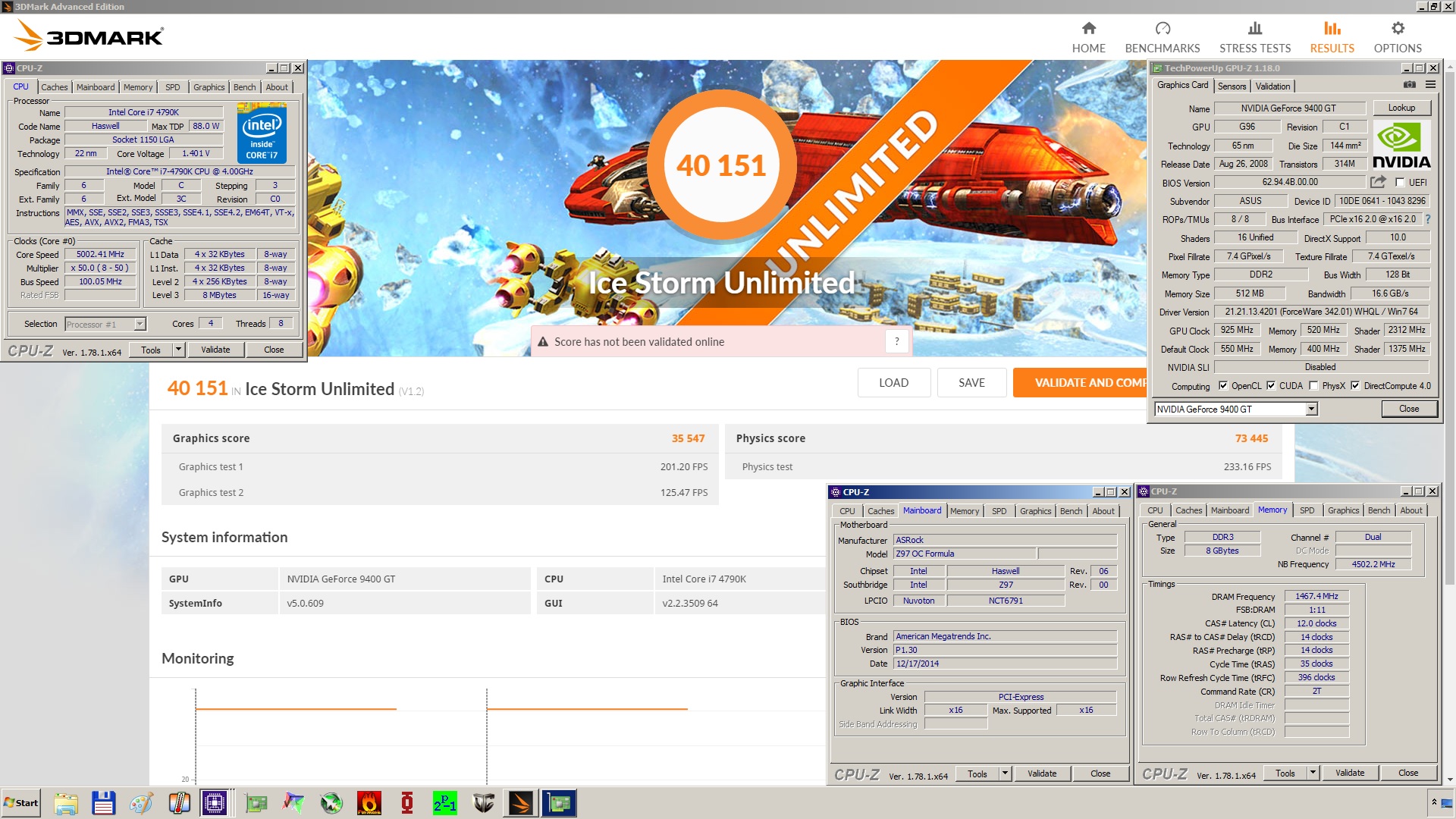Open Validation tab in GPU-Z

pyautogui.click(x=1272, y=86)
